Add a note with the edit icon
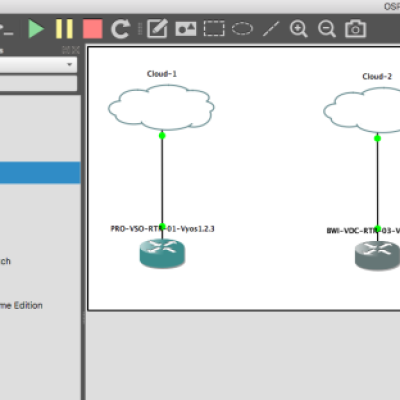Image resolution: width=400 pixels, height=400 pixels. 157,29
